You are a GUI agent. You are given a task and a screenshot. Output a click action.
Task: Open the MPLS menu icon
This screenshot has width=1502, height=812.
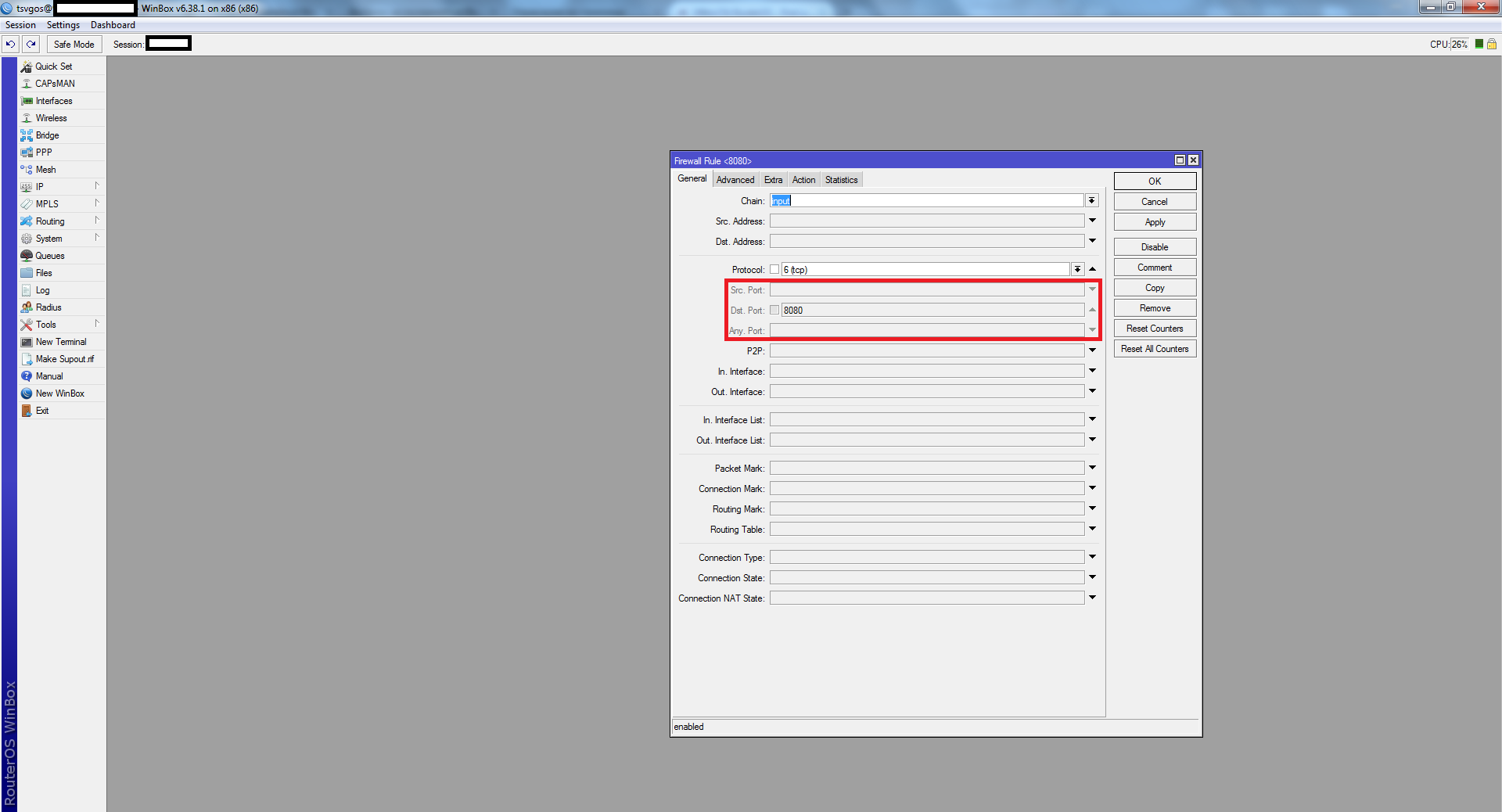point(27,204)
